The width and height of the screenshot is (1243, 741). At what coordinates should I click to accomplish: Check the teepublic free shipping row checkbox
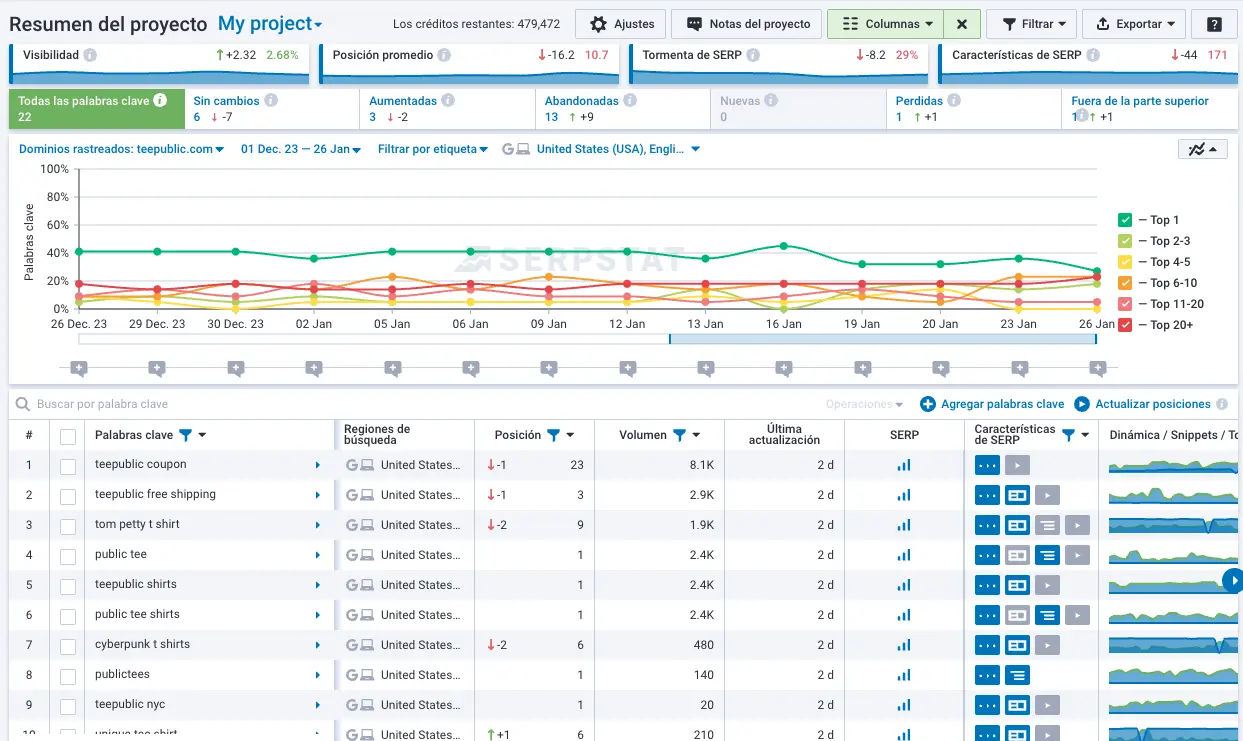tap(68, 495)
